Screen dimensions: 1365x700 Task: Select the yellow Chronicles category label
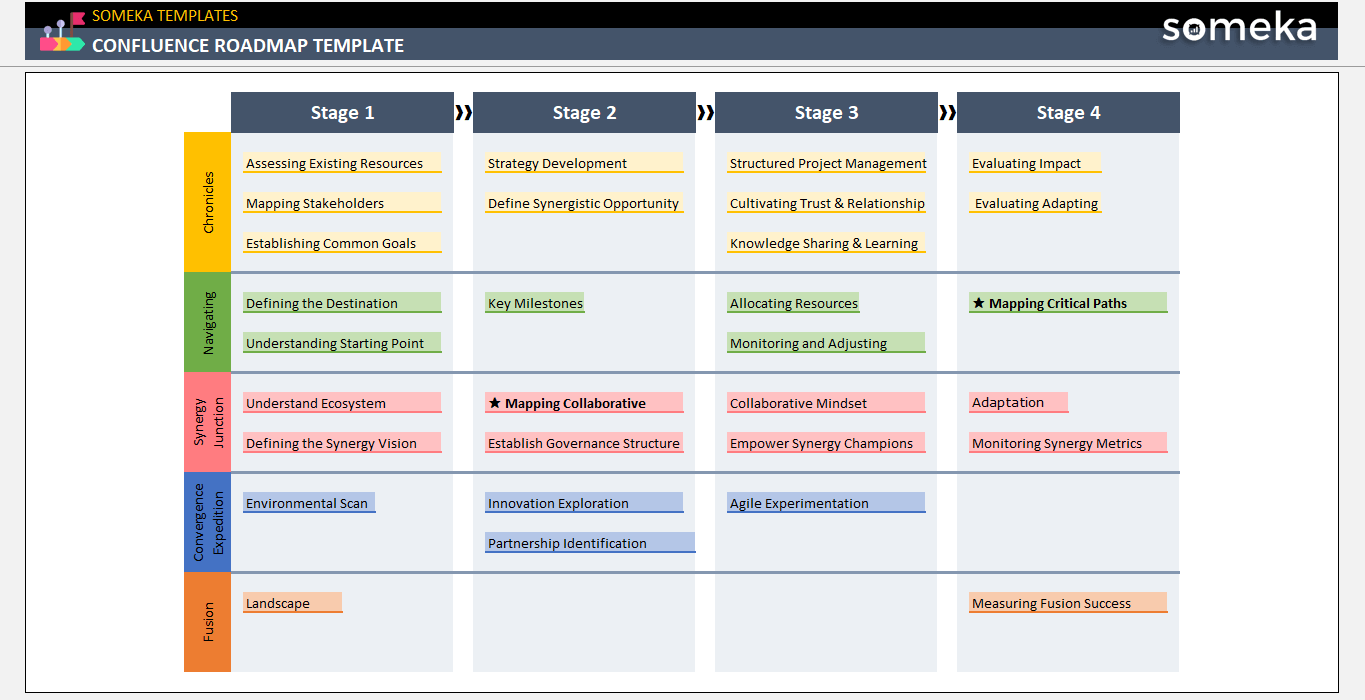[x=208, y=202]
